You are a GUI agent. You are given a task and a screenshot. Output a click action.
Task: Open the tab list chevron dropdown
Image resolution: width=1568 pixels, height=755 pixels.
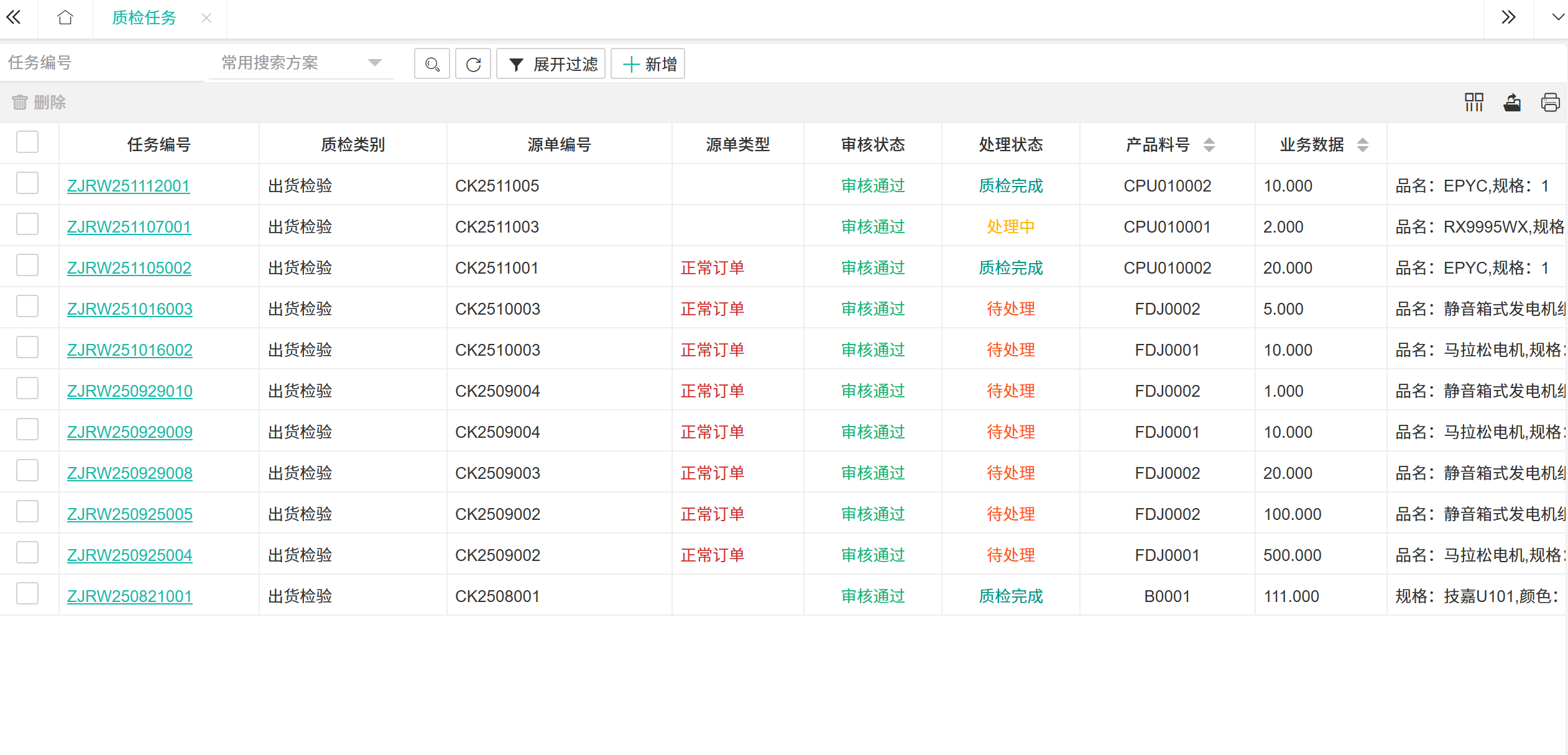1557,17
